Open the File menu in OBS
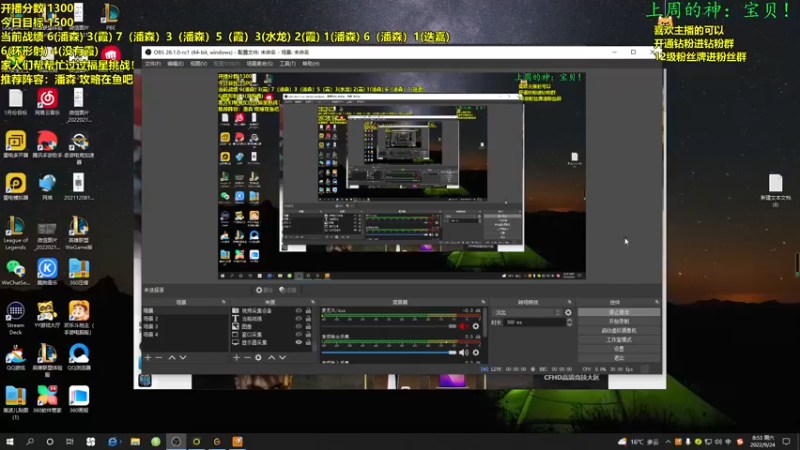Viewport: 800px width, 450px height. pos(153,64)
